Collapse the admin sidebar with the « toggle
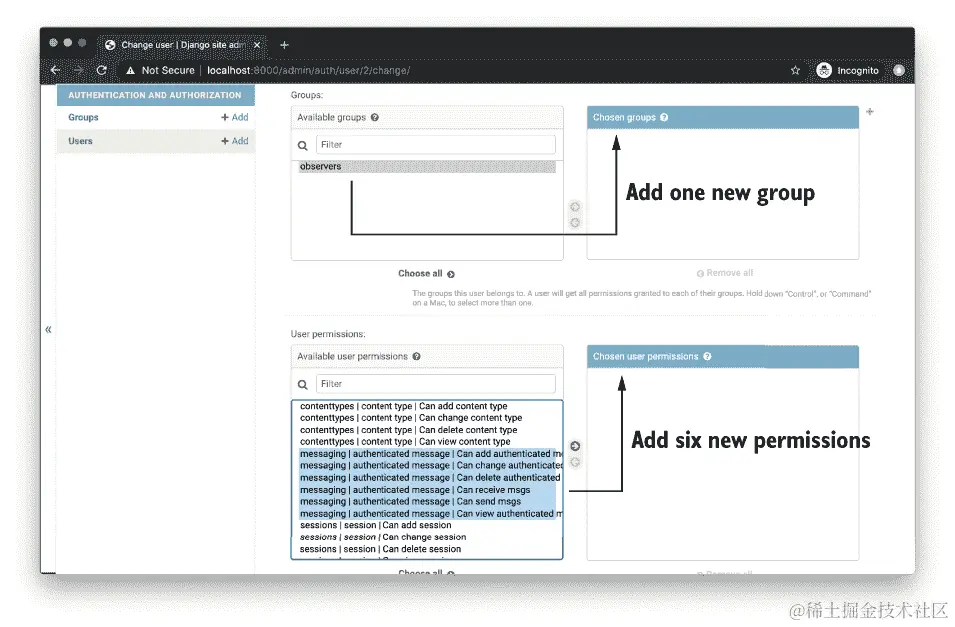This screenshot has height=627, width=955. [x=48, y=330]
